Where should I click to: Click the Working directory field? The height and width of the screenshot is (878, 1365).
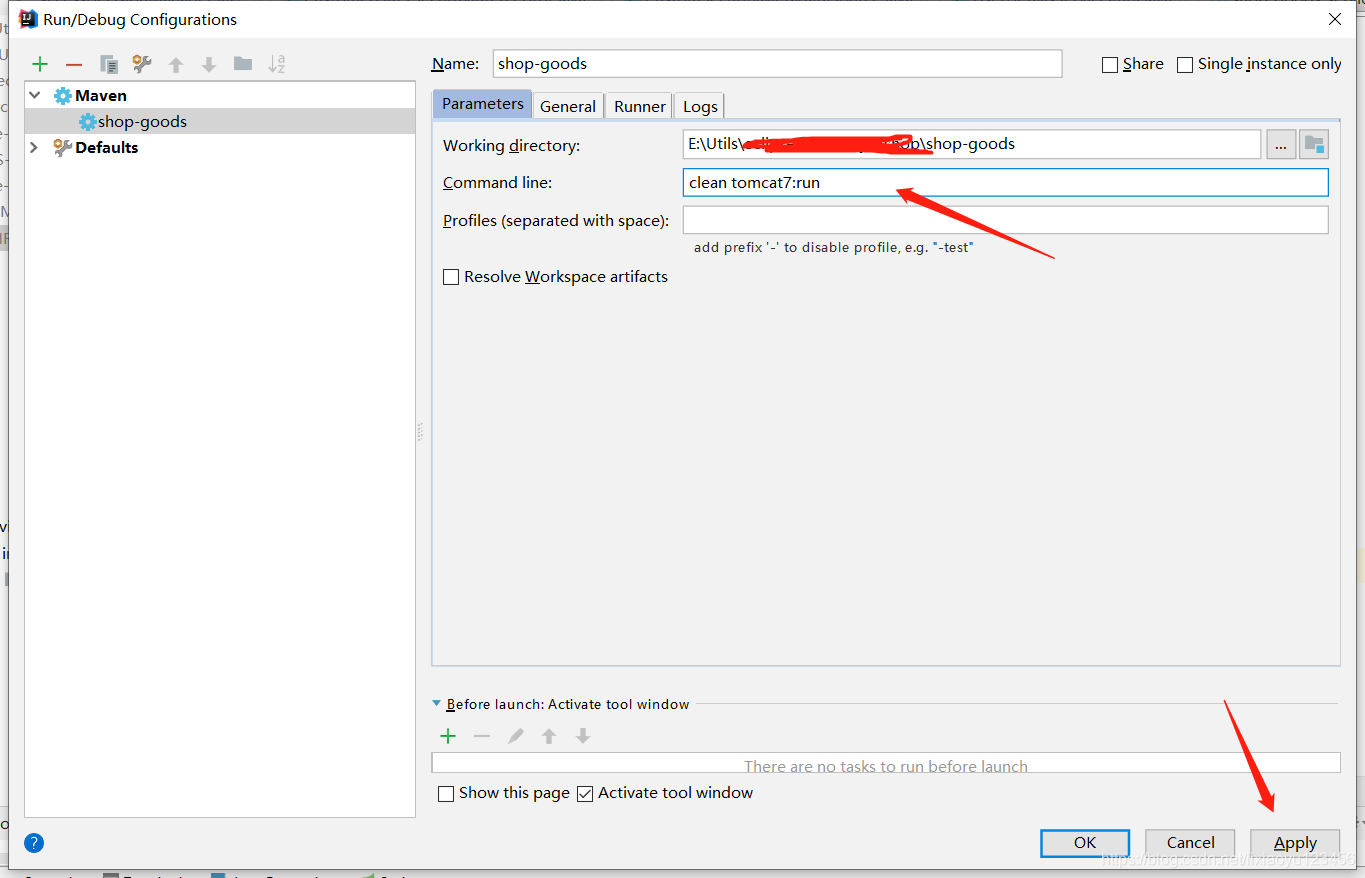click(x=972, y=144)
